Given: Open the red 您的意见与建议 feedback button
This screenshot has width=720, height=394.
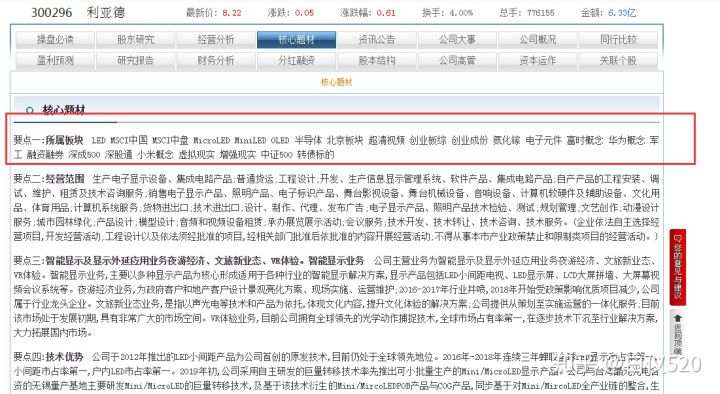Looking at the screenshot, I should pos(678,267).
